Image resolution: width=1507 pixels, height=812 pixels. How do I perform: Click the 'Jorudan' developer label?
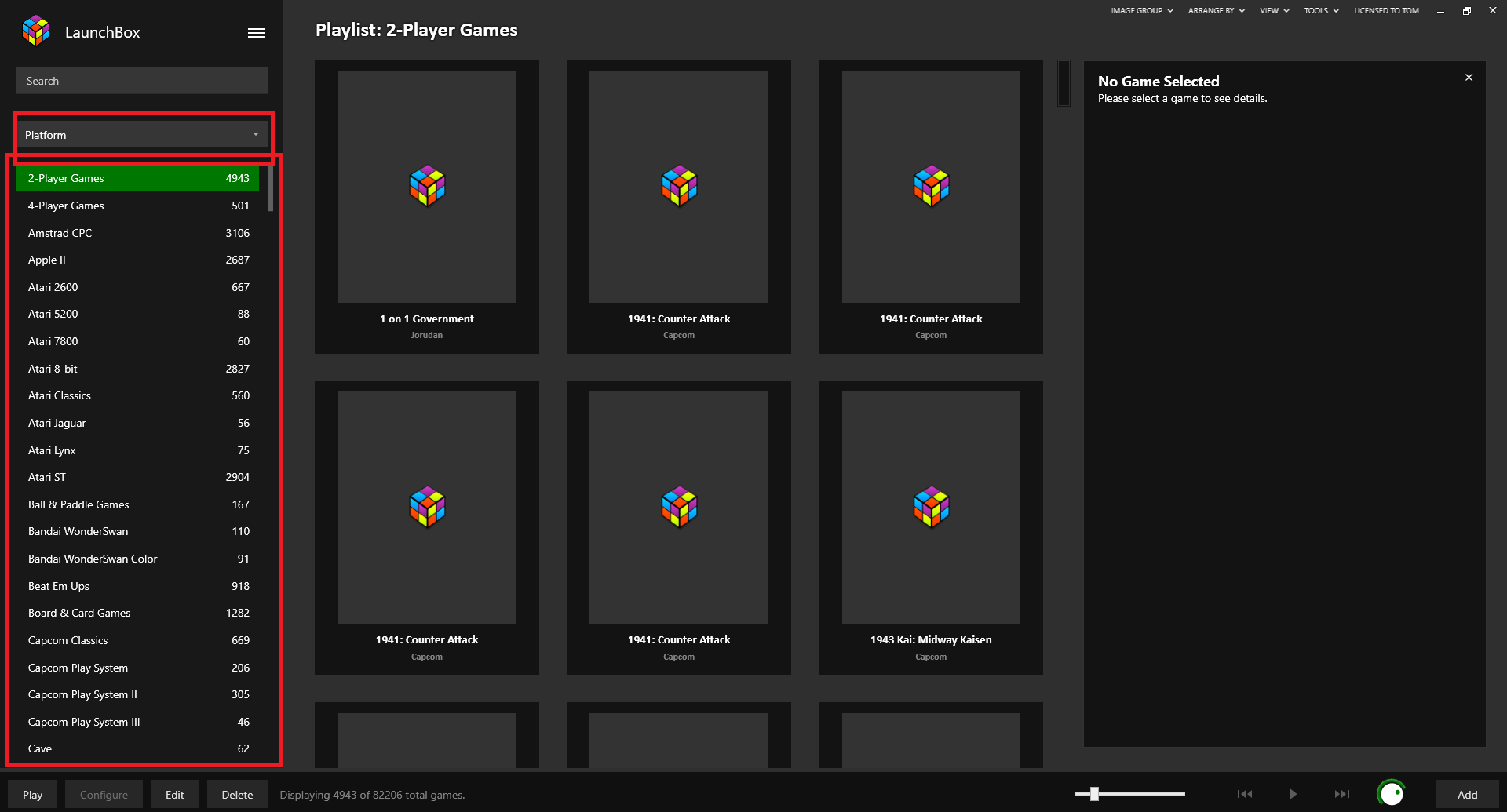(x=427, y=335)
